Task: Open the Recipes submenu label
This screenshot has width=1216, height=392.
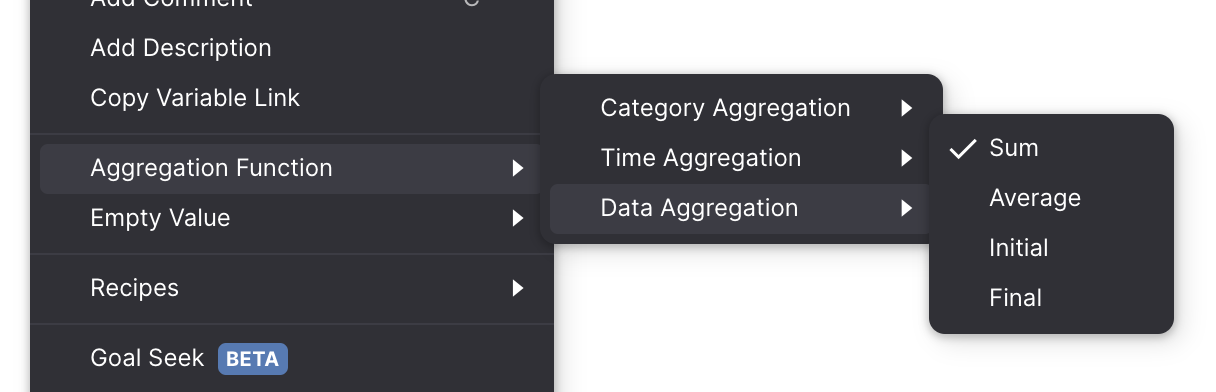Action: coord(134,288)
